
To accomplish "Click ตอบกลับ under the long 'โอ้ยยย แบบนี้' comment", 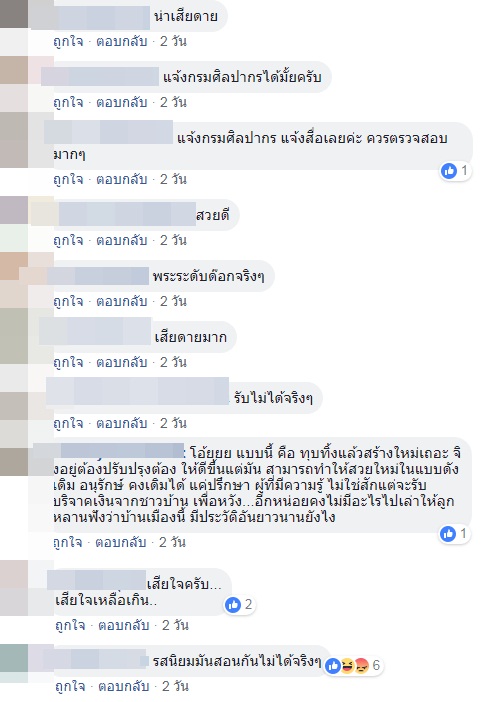I will (x=121, y=542).
